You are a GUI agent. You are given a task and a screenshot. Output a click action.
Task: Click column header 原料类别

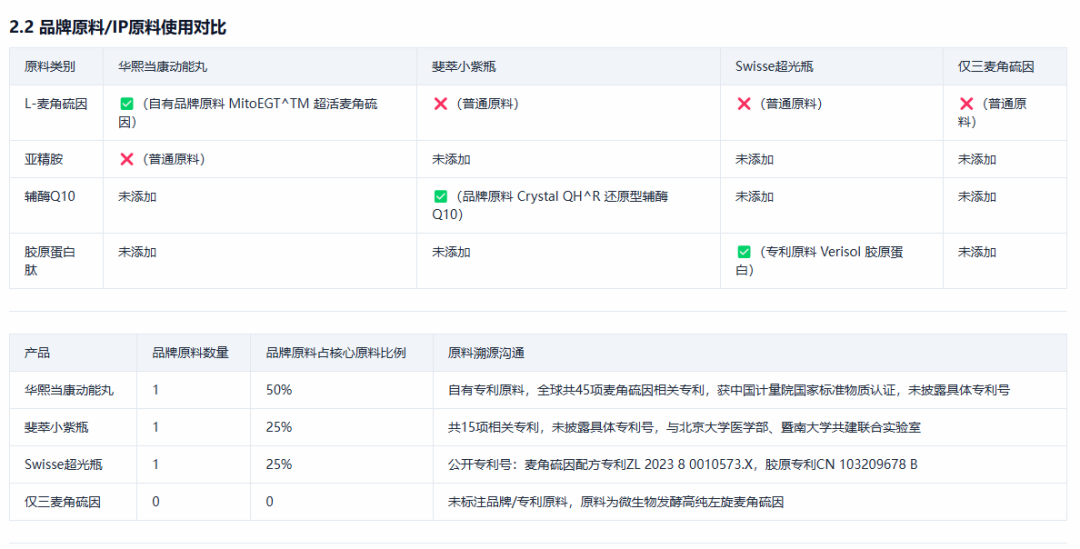click(x=50, y=67)
